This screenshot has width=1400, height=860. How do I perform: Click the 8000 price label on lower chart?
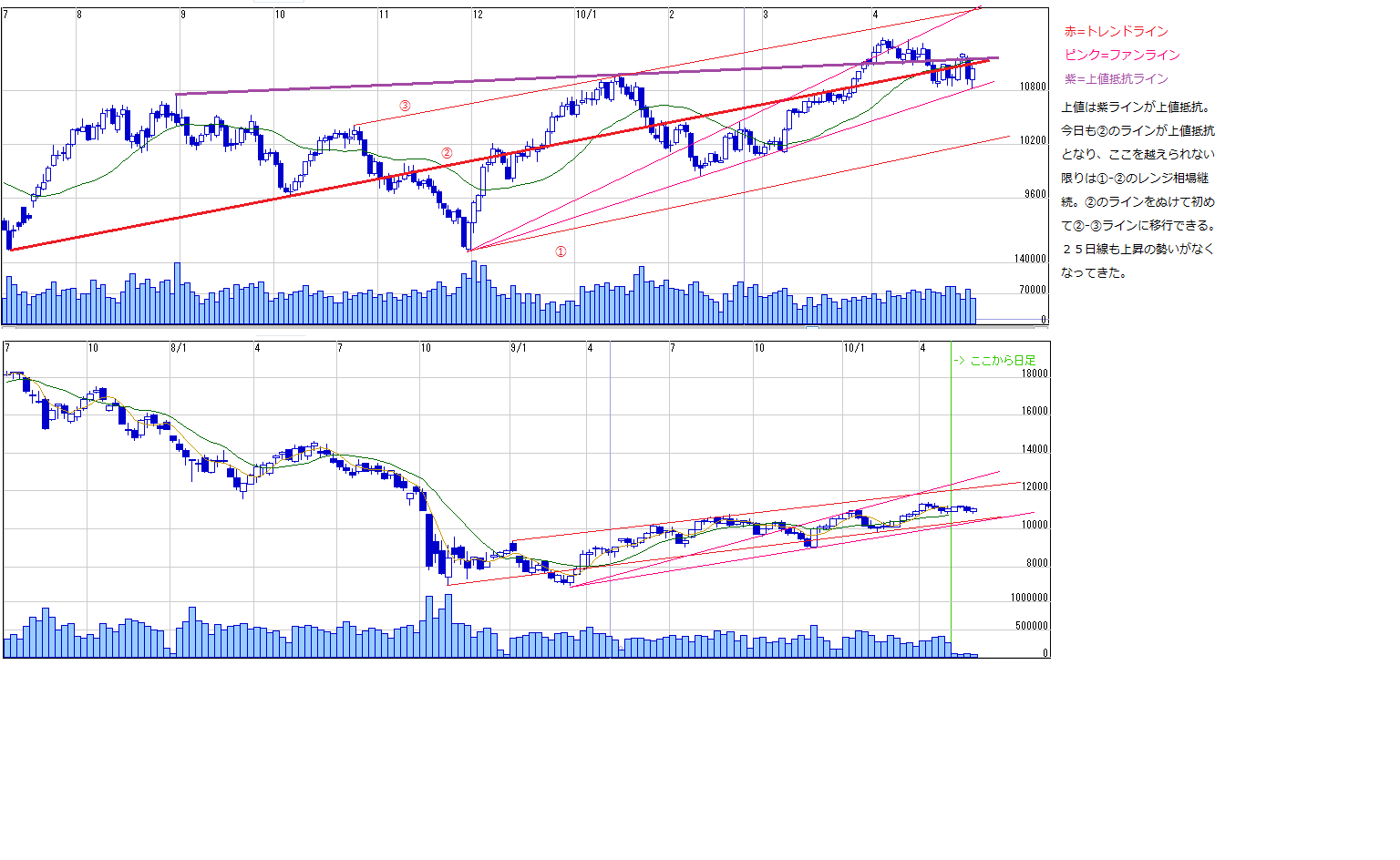tap(1035, 564)
